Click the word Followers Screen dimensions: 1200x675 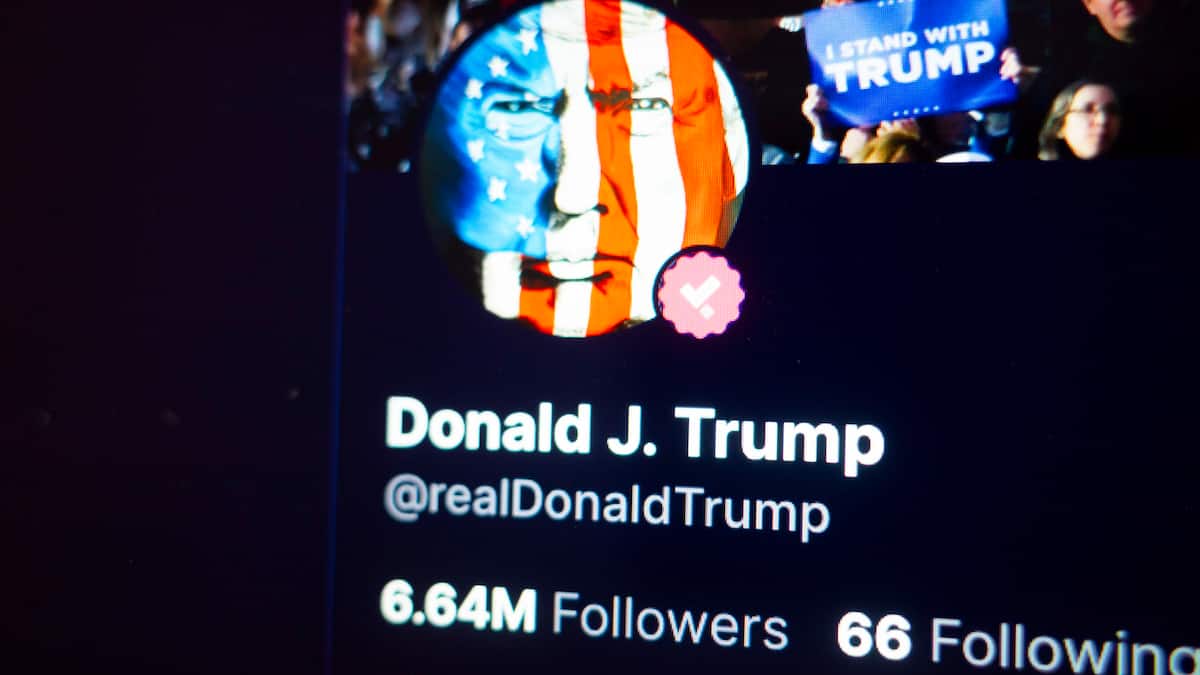tap(670, 620)
